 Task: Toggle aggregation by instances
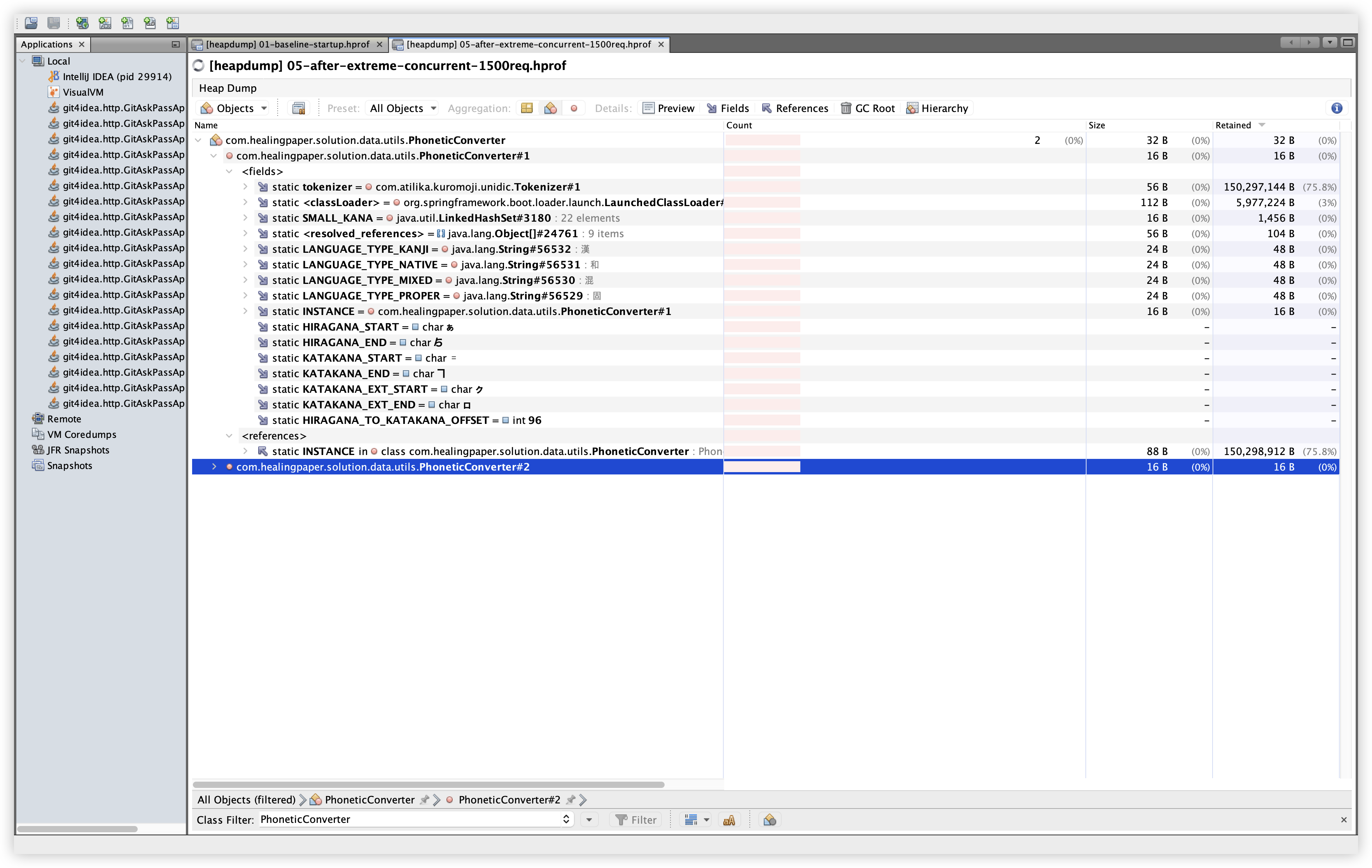(x=574, y=108)
